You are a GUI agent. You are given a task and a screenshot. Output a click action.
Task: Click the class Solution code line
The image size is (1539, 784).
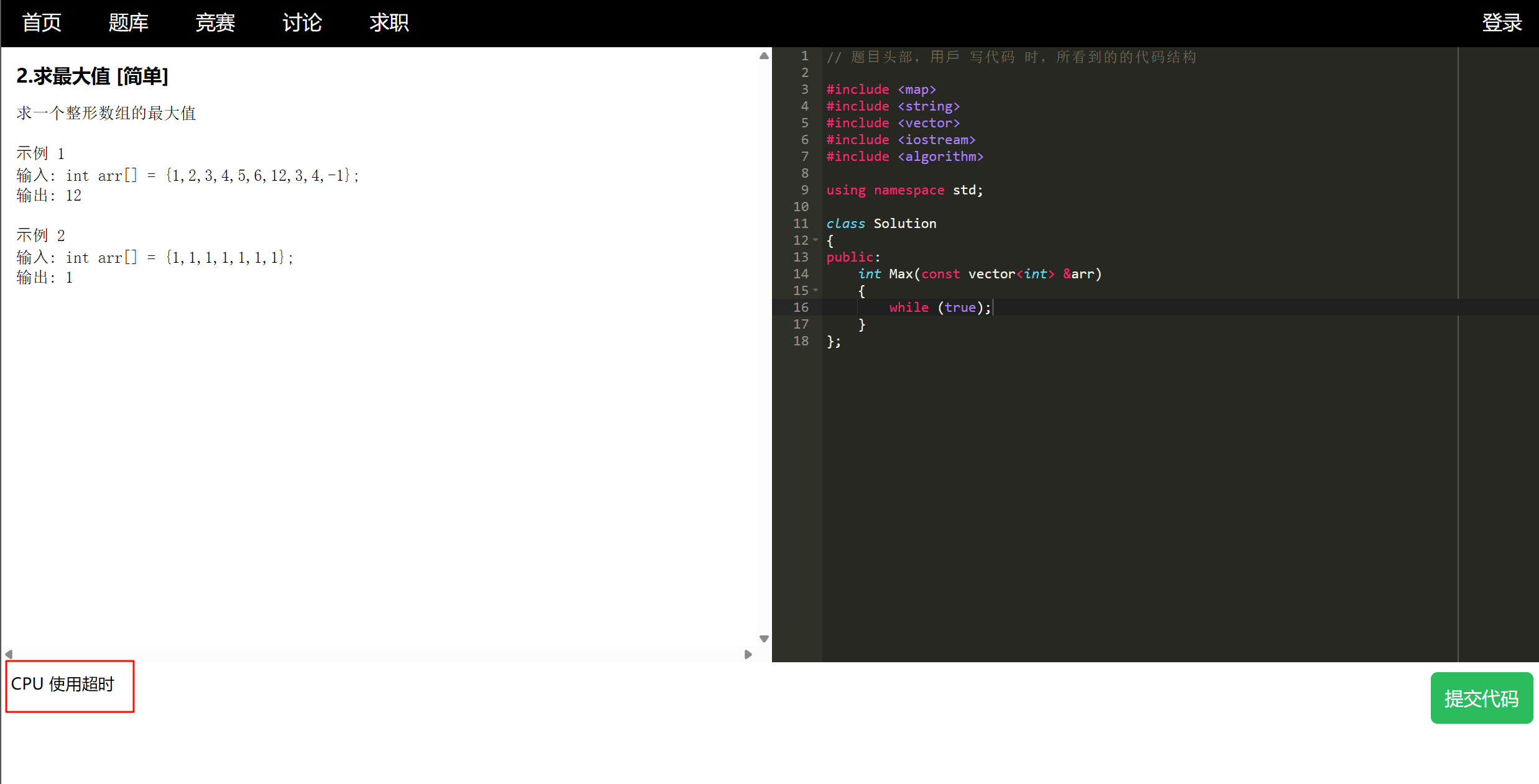click(881, 224)
